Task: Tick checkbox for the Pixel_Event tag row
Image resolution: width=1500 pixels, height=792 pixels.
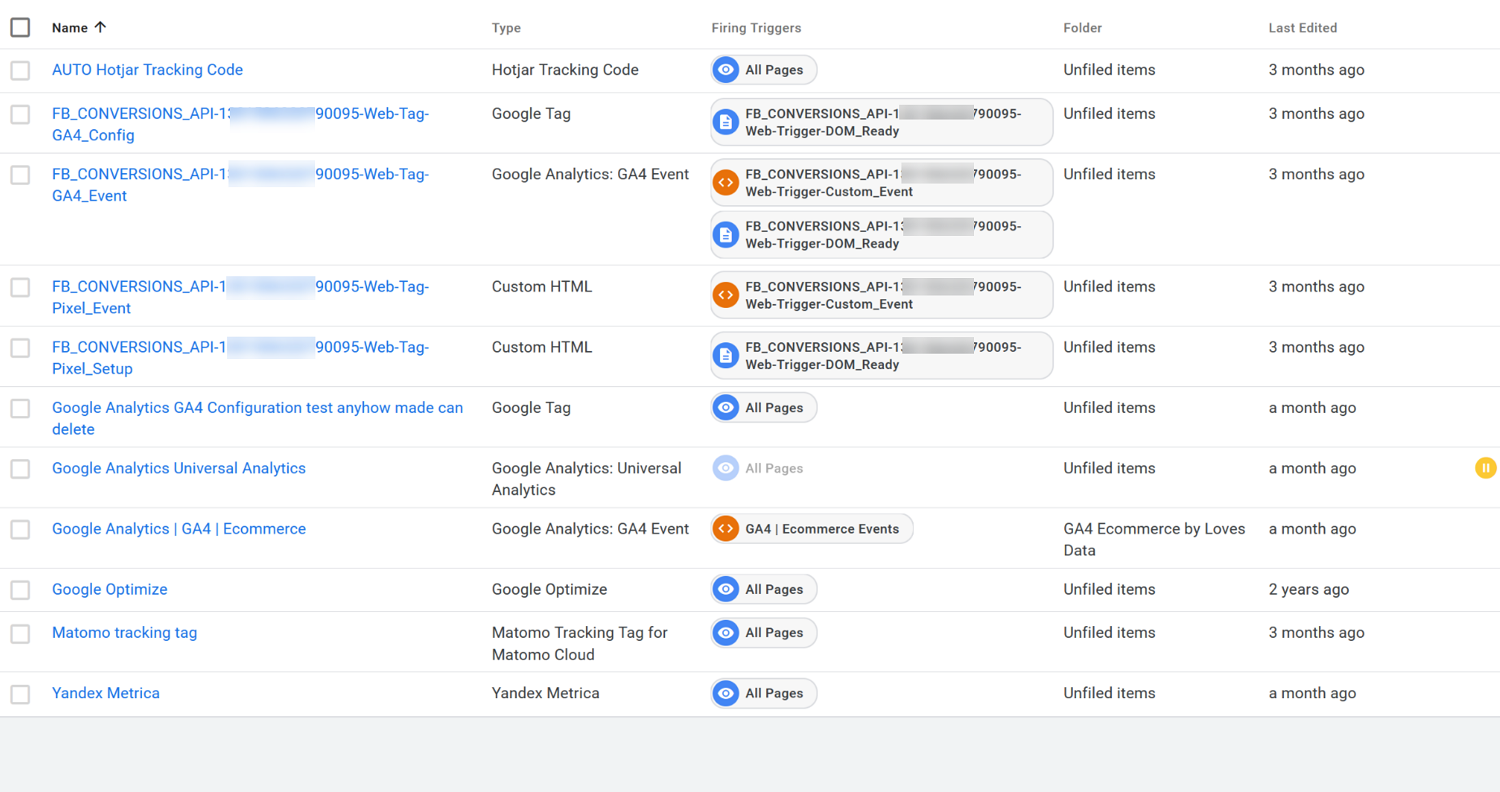Action: [x=20, y=287]
